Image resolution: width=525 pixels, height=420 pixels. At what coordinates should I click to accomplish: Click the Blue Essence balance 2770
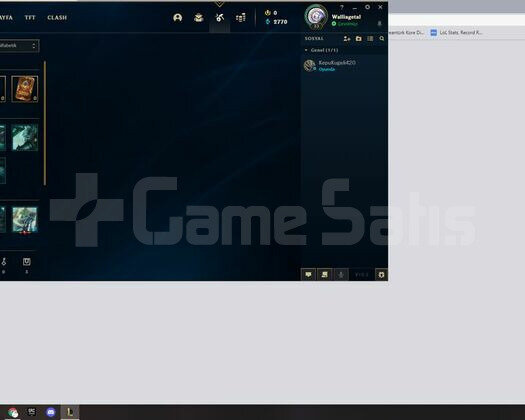point(277,22)
